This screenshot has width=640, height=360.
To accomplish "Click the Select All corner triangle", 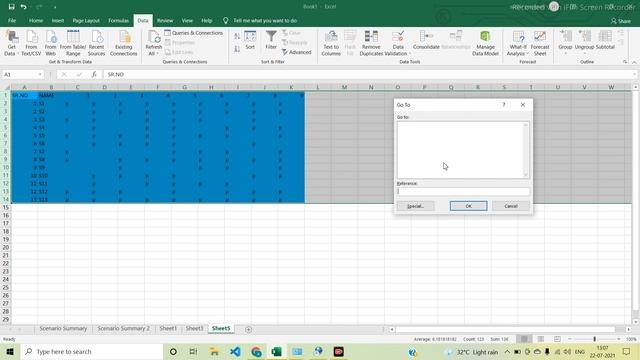I will click(6, 87).
